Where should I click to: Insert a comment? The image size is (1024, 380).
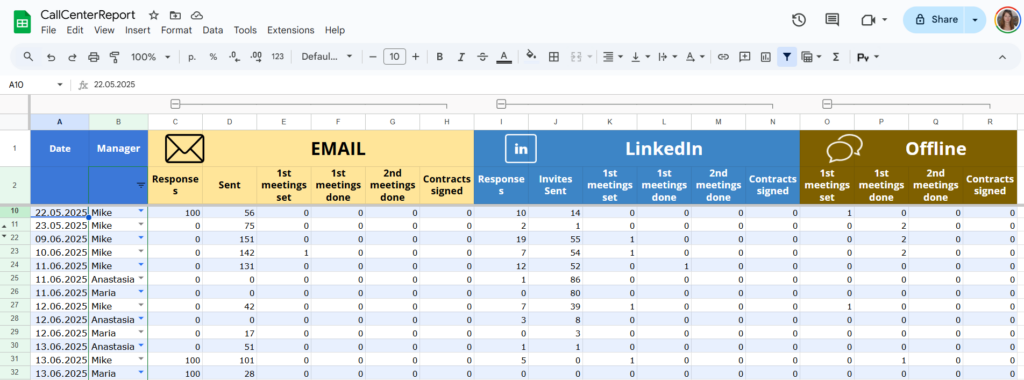click(x=744, y=57)
